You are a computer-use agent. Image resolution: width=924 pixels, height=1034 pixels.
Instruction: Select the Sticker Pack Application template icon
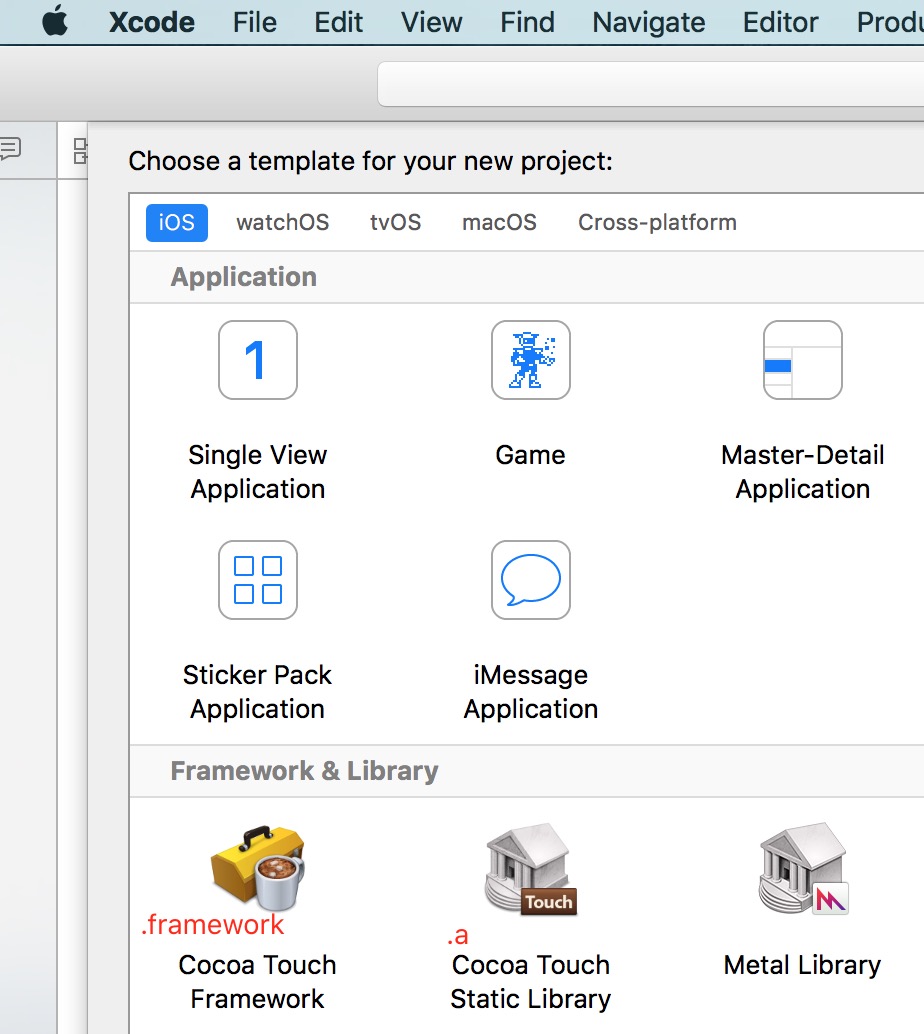point(258,580)
